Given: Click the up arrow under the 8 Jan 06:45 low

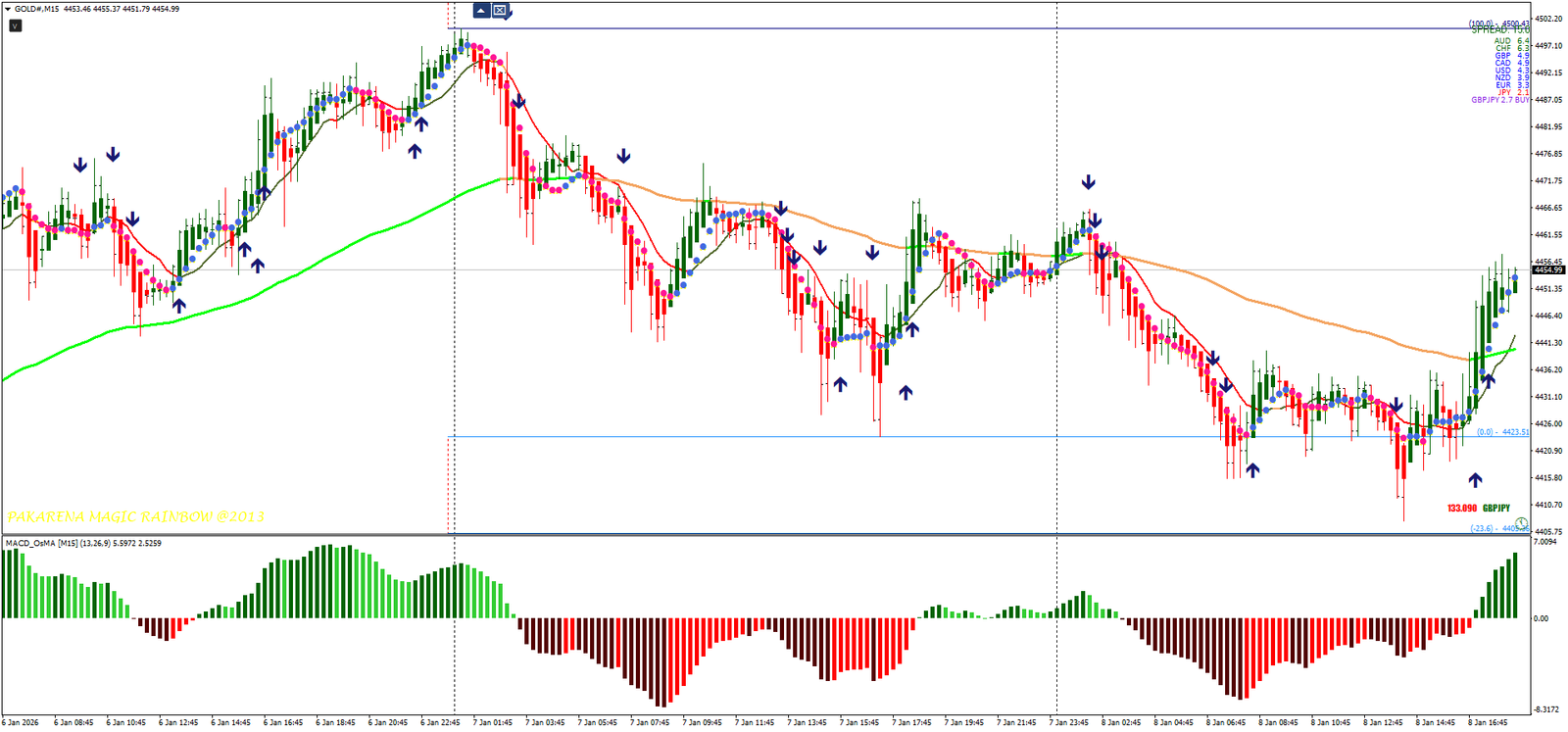Looking at the screenshot, I should (1252, 470).
